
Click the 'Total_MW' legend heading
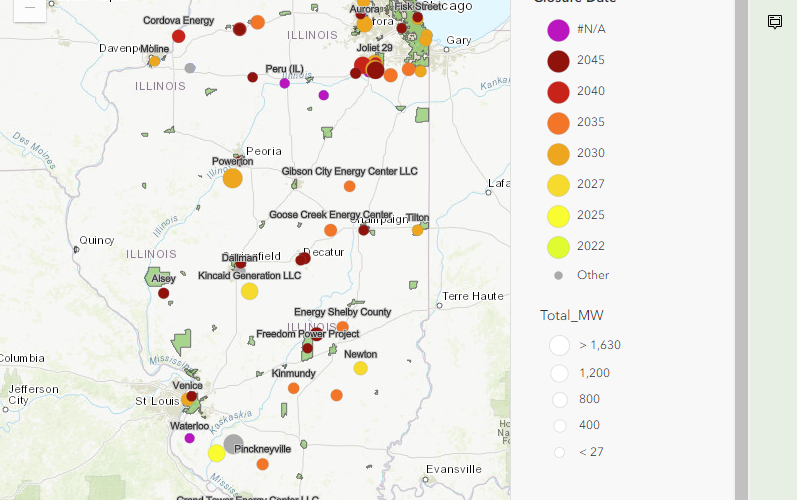pyautogui.click(x=571, y=316)
